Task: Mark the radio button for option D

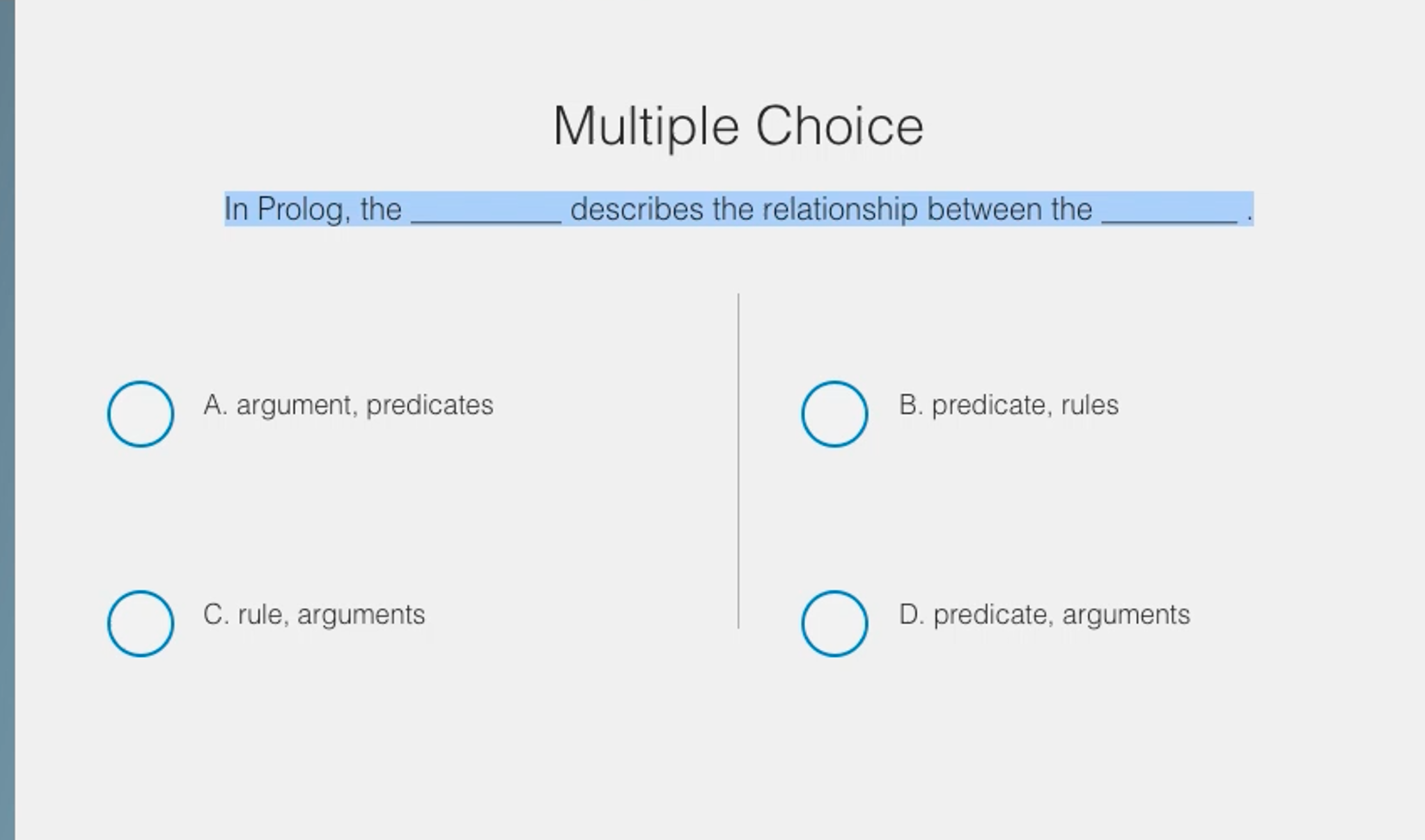Action: pos(834,623)
